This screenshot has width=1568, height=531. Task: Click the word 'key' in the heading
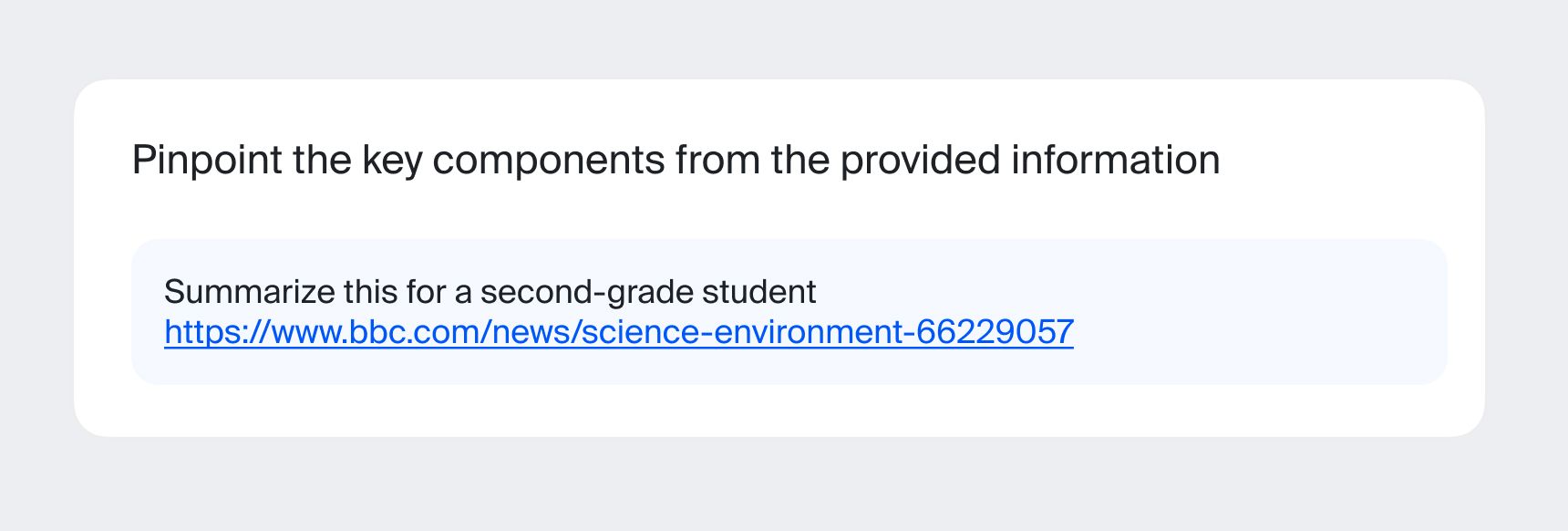pos(392,161)
